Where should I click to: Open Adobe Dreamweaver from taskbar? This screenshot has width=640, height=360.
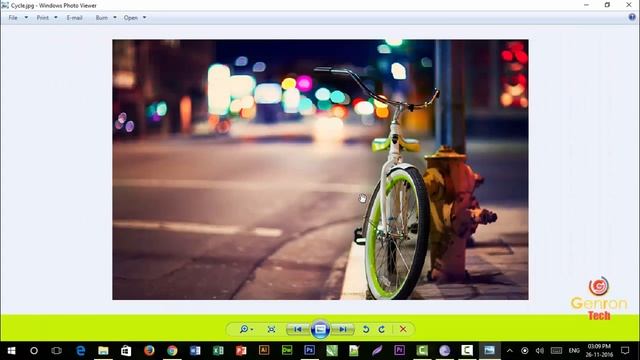coord(287,350)
